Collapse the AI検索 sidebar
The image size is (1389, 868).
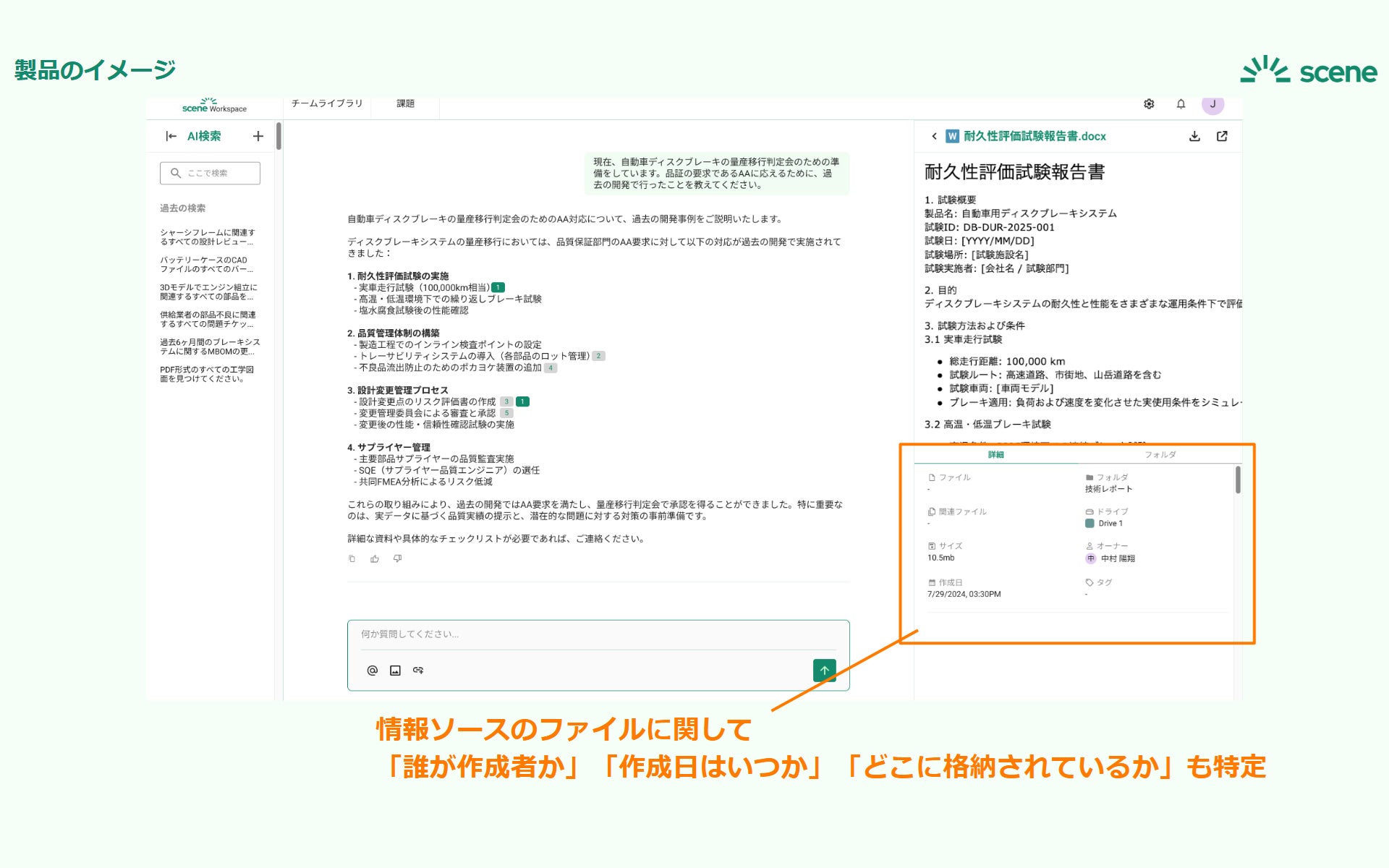tap(171, 136)
